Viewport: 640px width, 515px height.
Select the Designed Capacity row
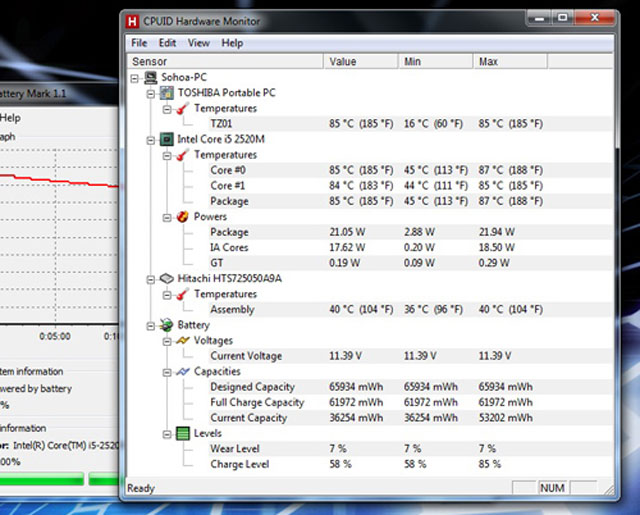click(x=409, y=387)
